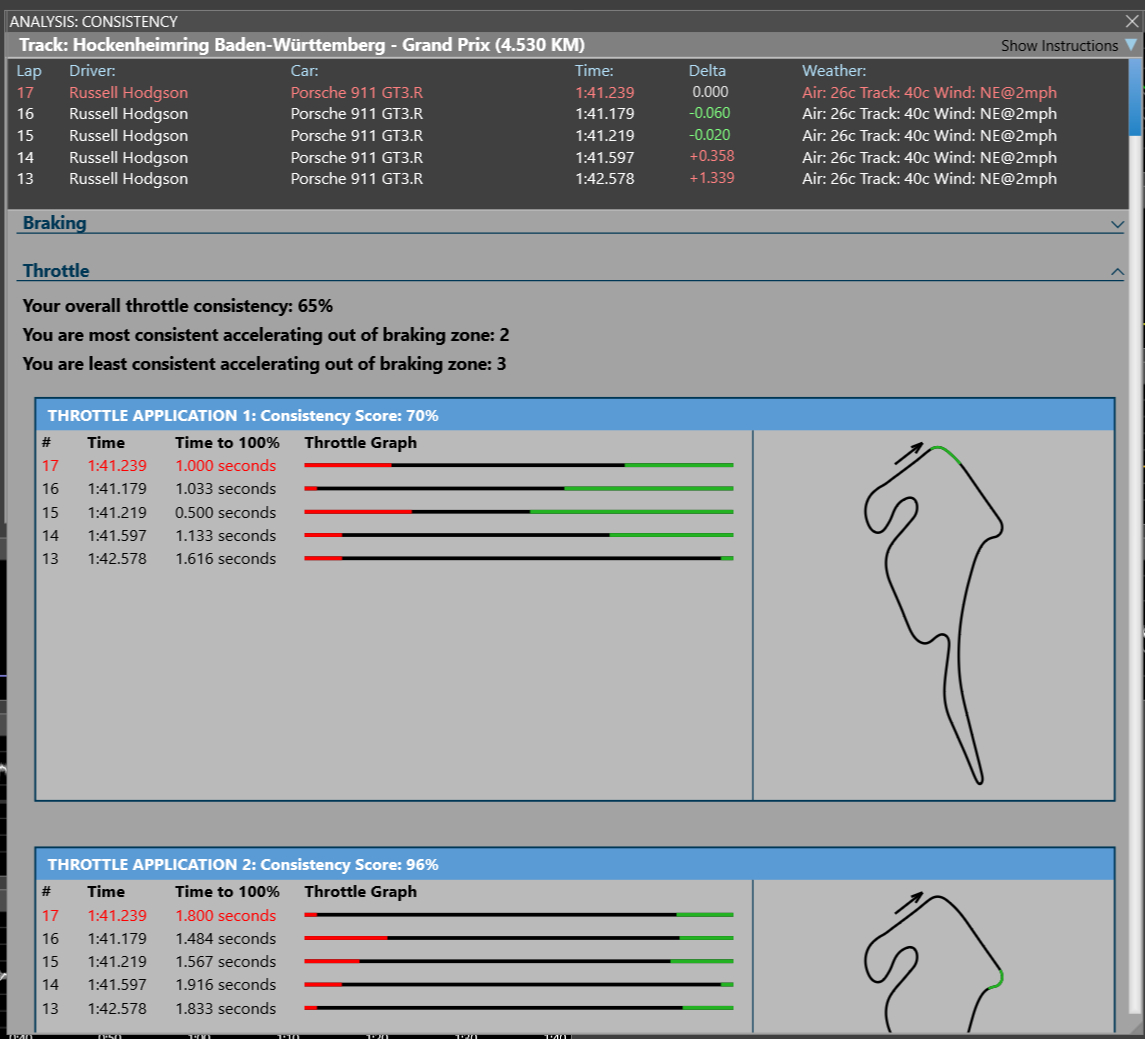The image size is (1145, 1039).
Task: Click the Throttle section header
Action: 55,271
